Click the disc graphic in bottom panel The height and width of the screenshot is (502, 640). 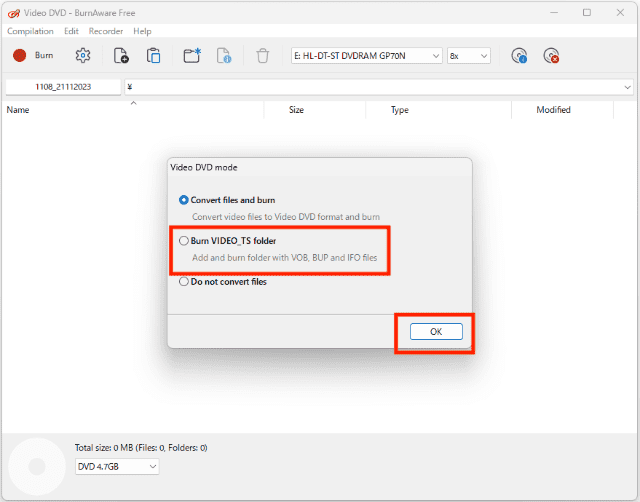(37, 466)
